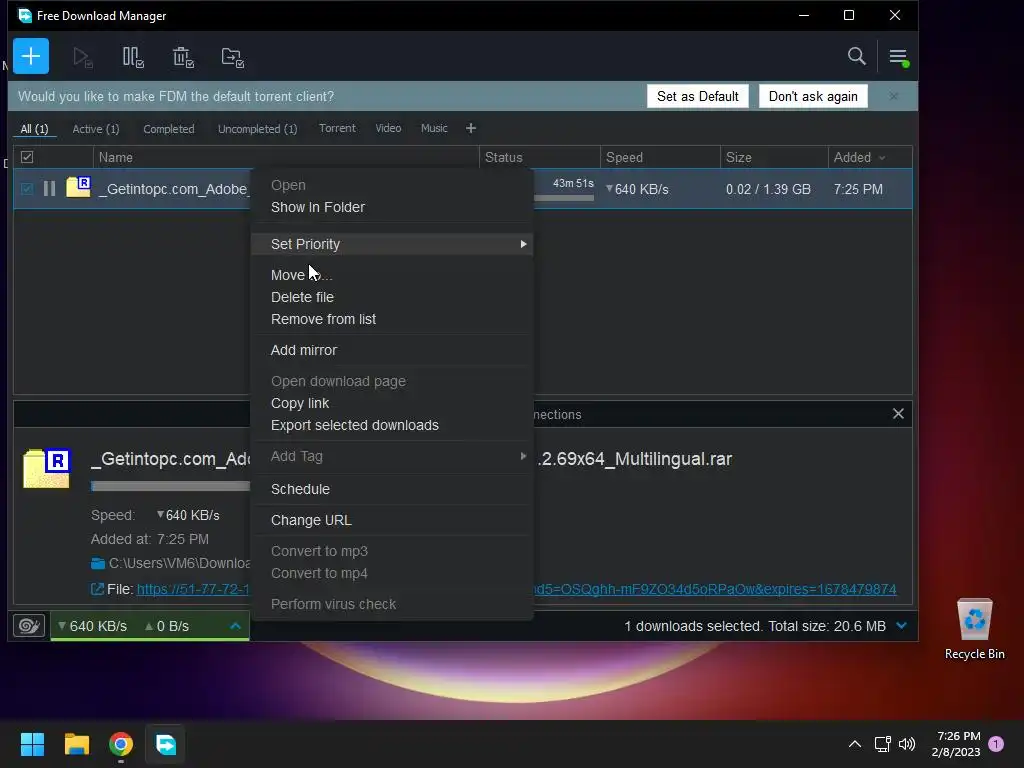The image size is (1024, 768).
Task: Select Add mirror menu entry
Action: coord(304,350)
